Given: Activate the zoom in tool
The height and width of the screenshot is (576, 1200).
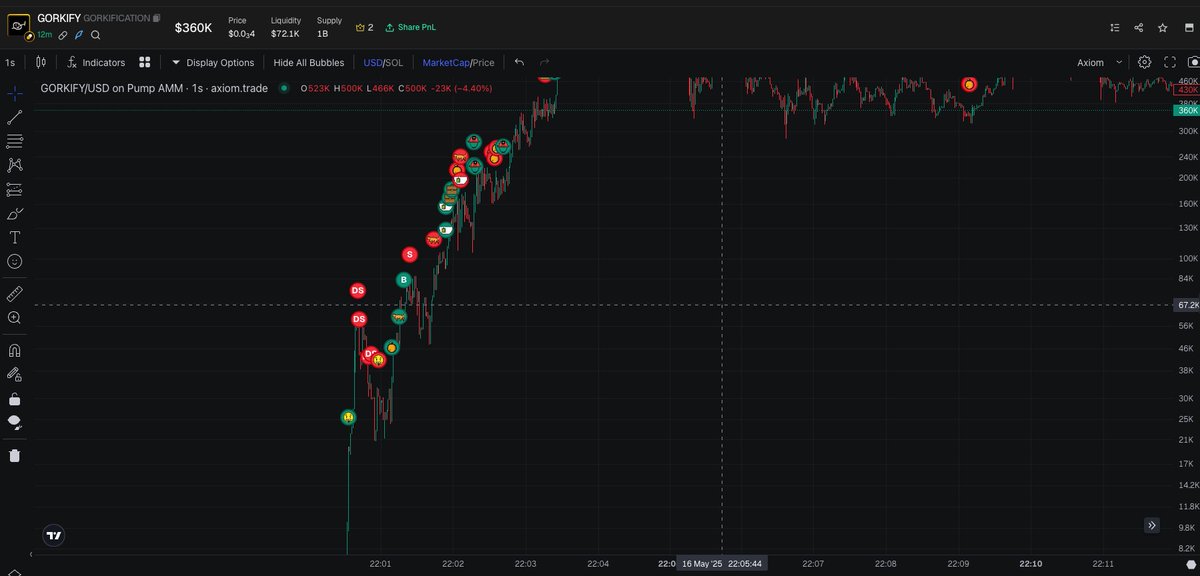Looking at the screenshot, I should [15, 318].
